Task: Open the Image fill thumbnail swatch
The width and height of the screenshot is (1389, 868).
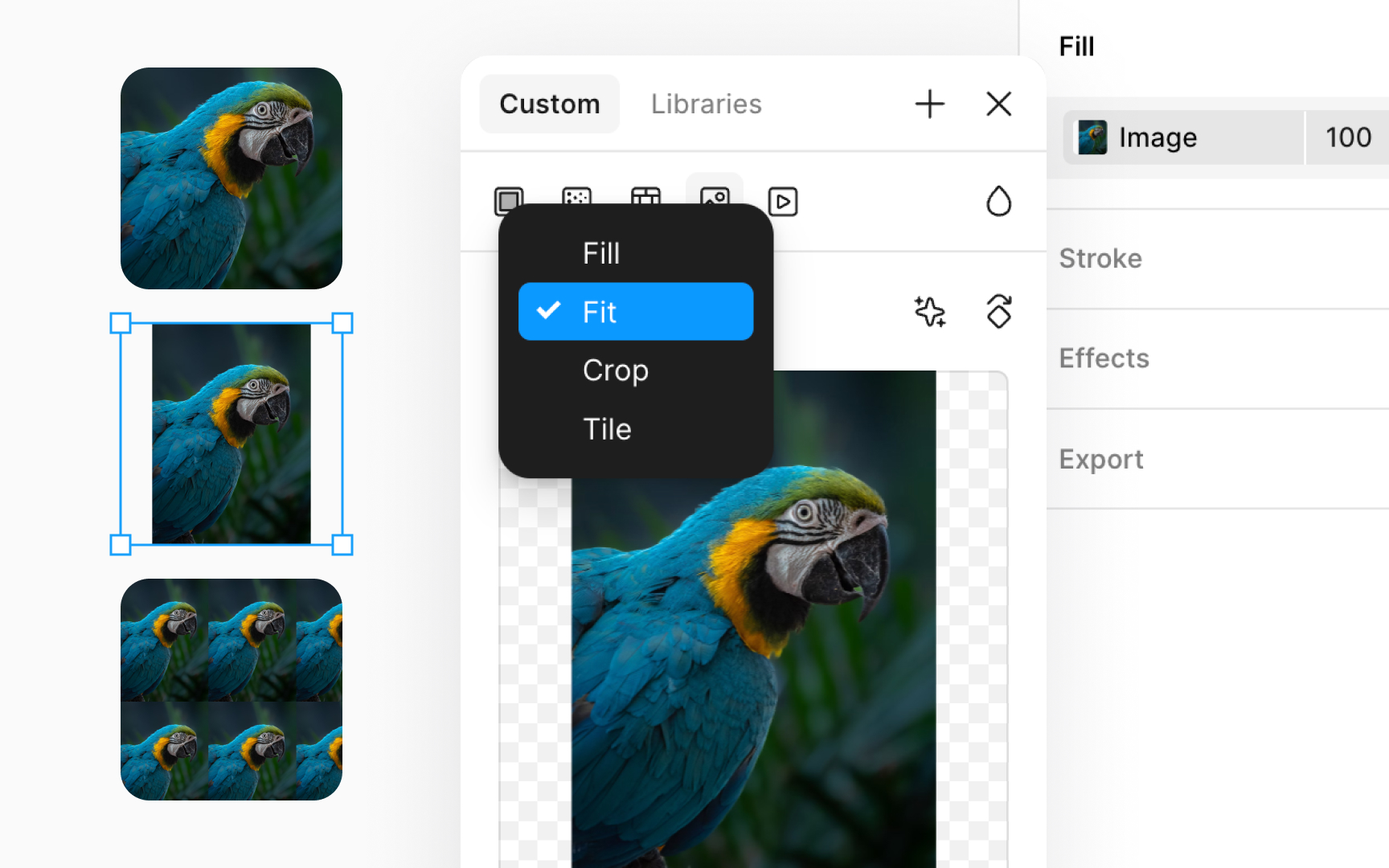Action: (x=1091, y=137)
